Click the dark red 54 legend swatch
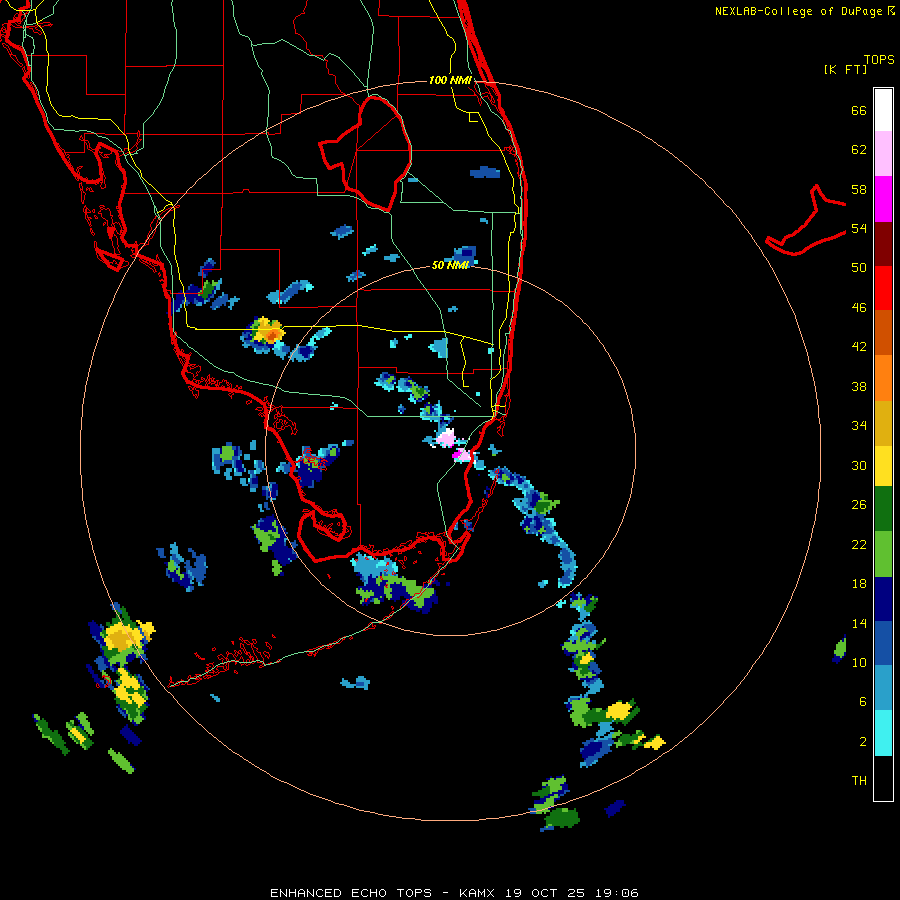 pyautogui.click(x=883, y=243)
